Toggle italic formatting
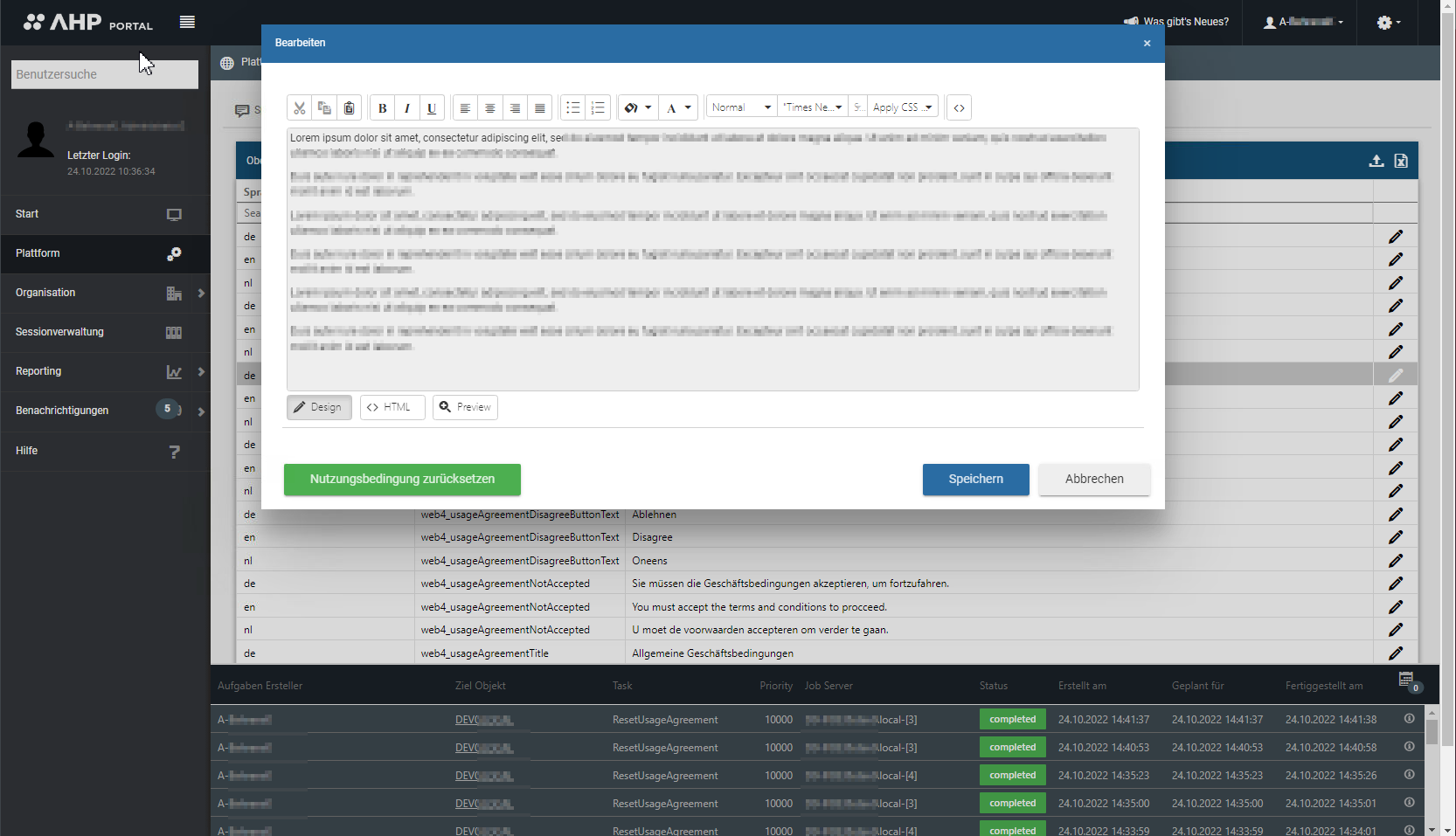 click(x=406, y=107)
